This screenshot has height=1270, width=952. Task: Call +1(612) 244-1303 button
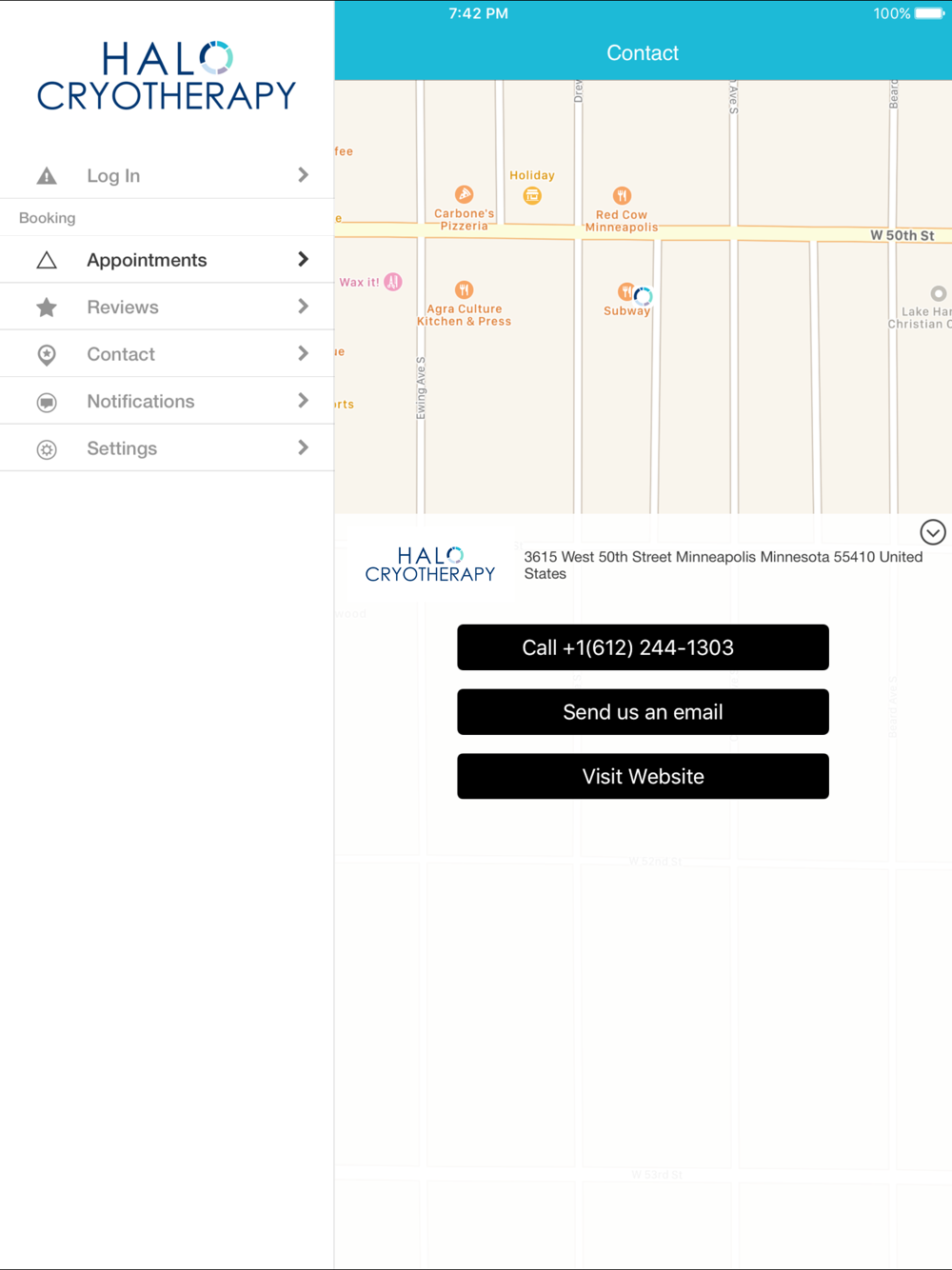coord(643,647)
